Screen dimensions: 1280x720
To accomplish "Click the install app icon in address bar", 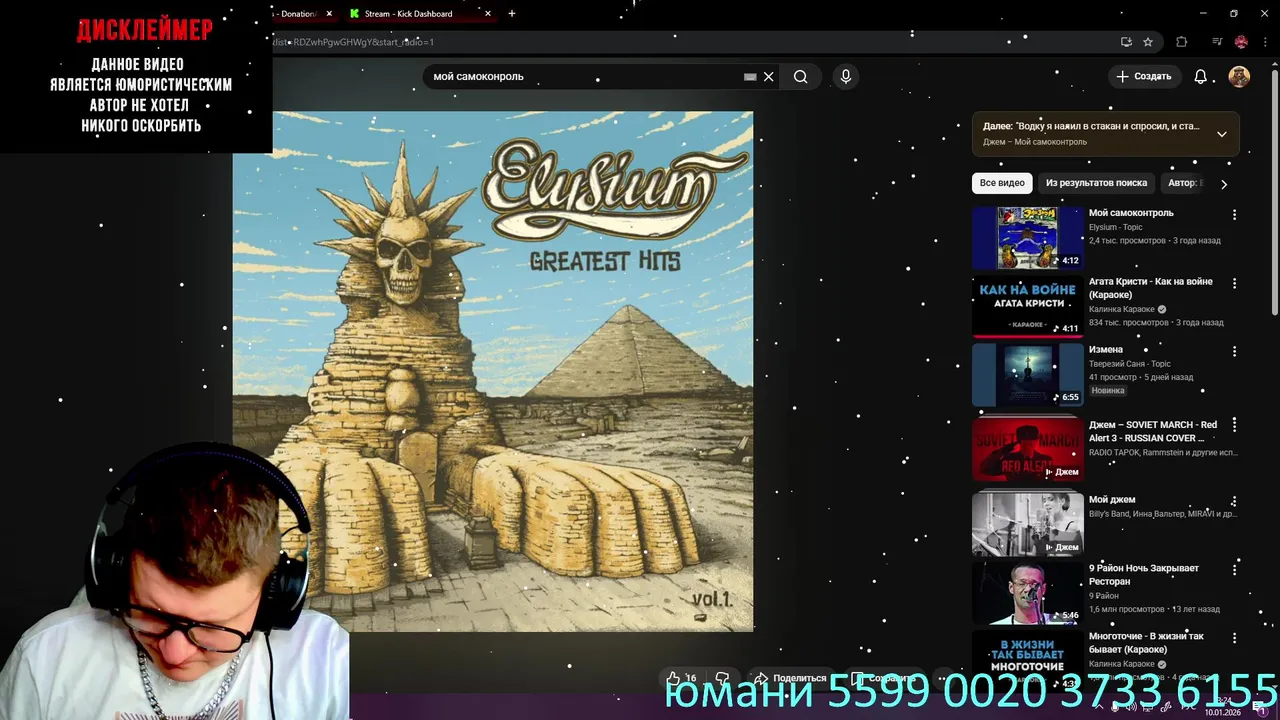I will [x=1126, y=42].
